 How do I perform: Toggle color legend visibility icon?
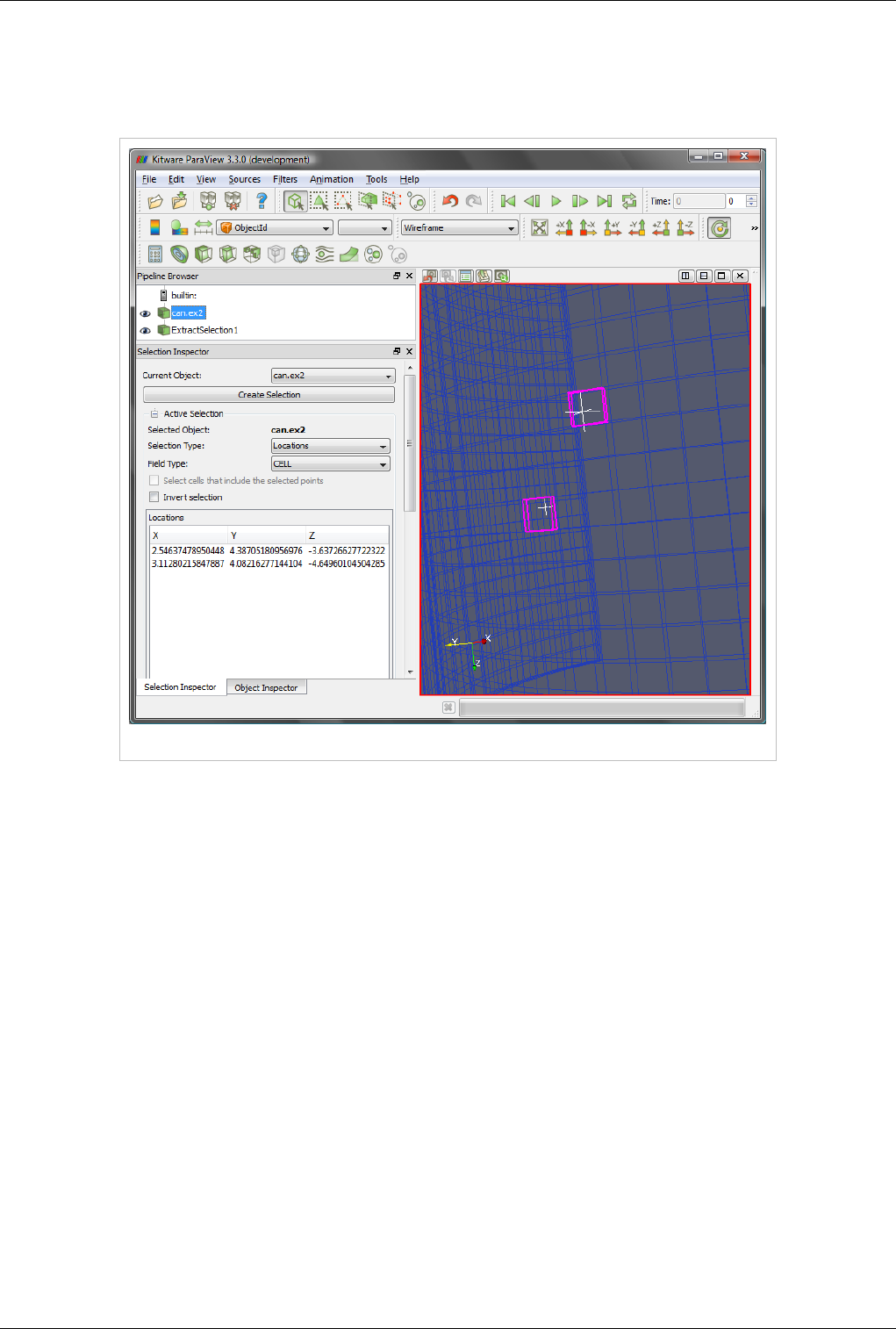click(155, 227)
